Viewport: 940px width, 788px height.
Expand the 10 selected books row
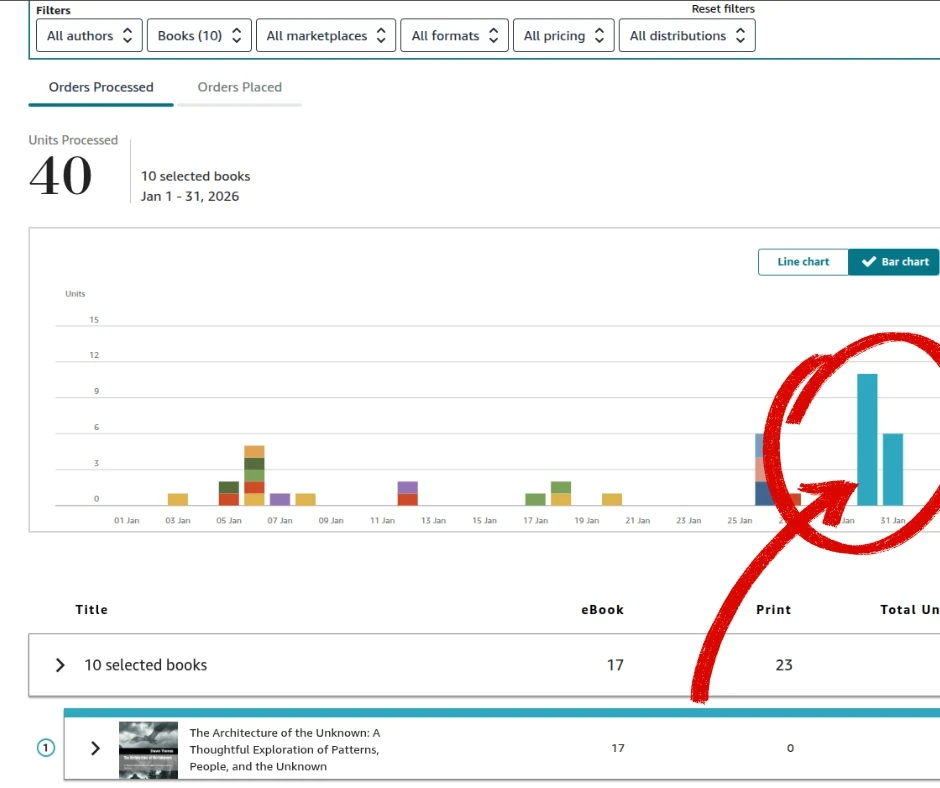[x=61, y=665]
